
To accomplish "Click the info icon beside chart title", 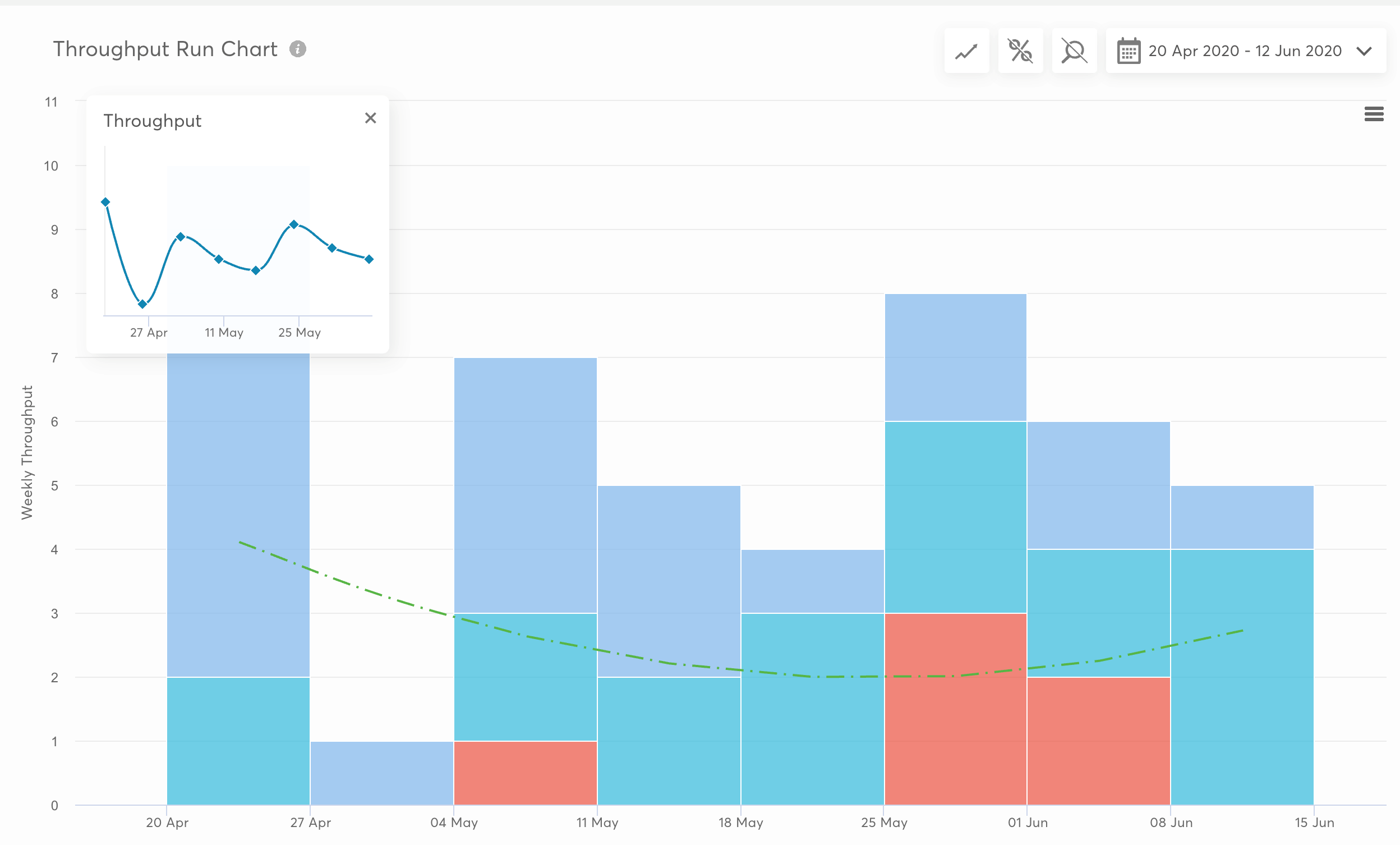I will coord(298,49).
